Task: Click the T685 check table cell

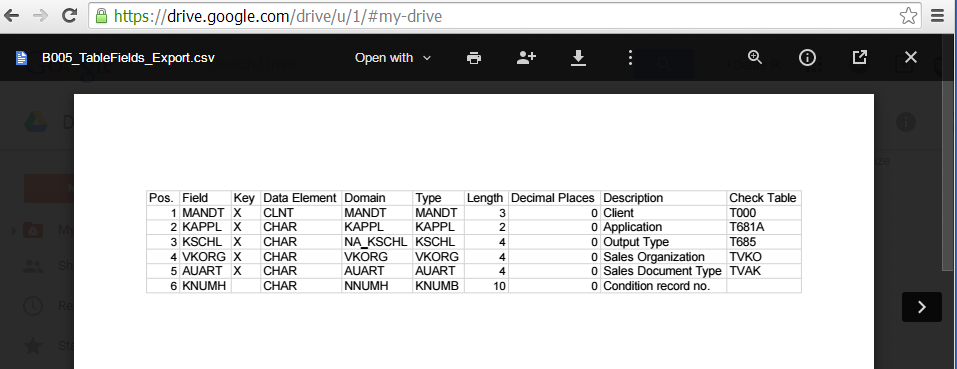Action: 764,242
